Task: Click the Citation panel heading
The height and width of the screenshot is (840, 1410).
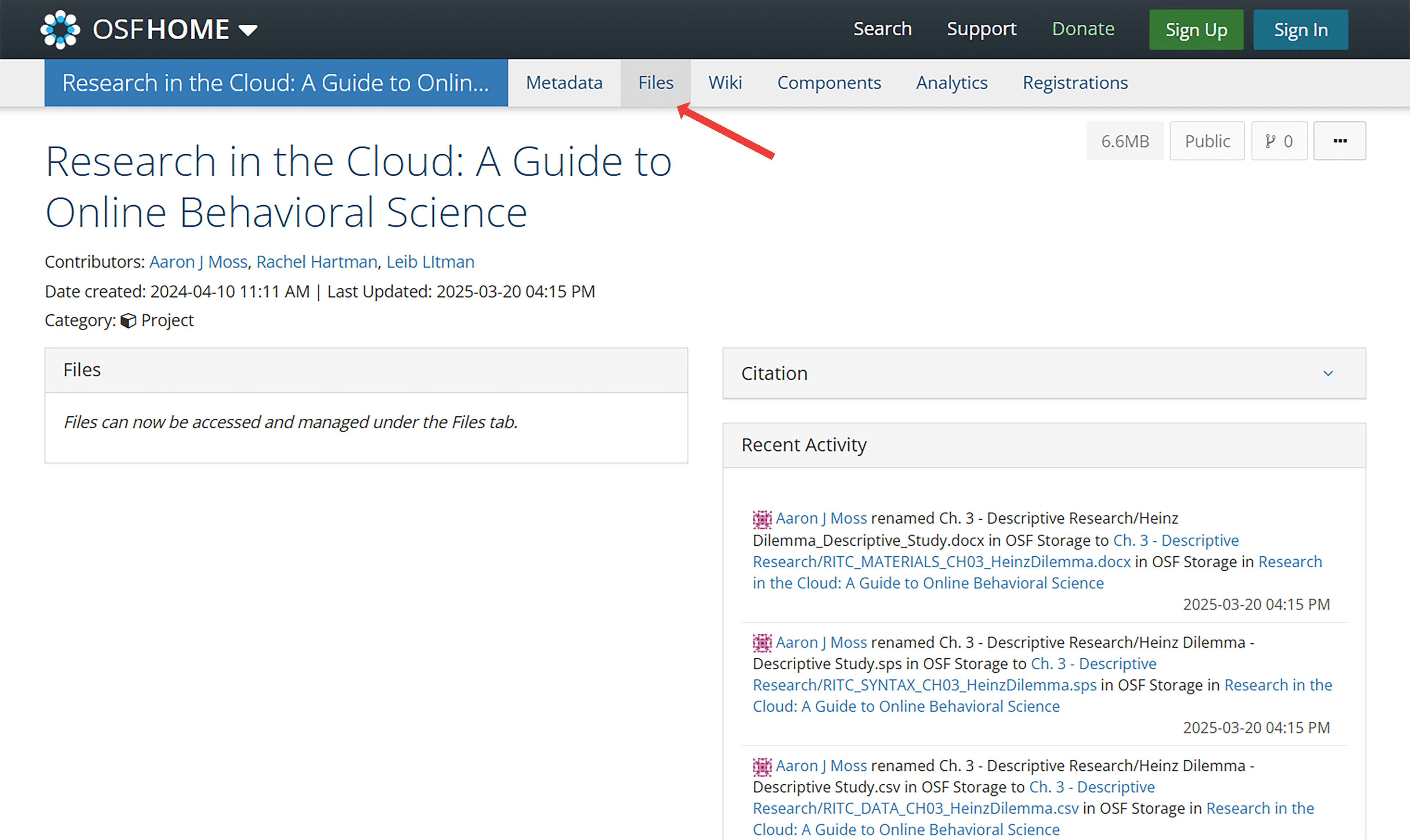Action: 774,374
